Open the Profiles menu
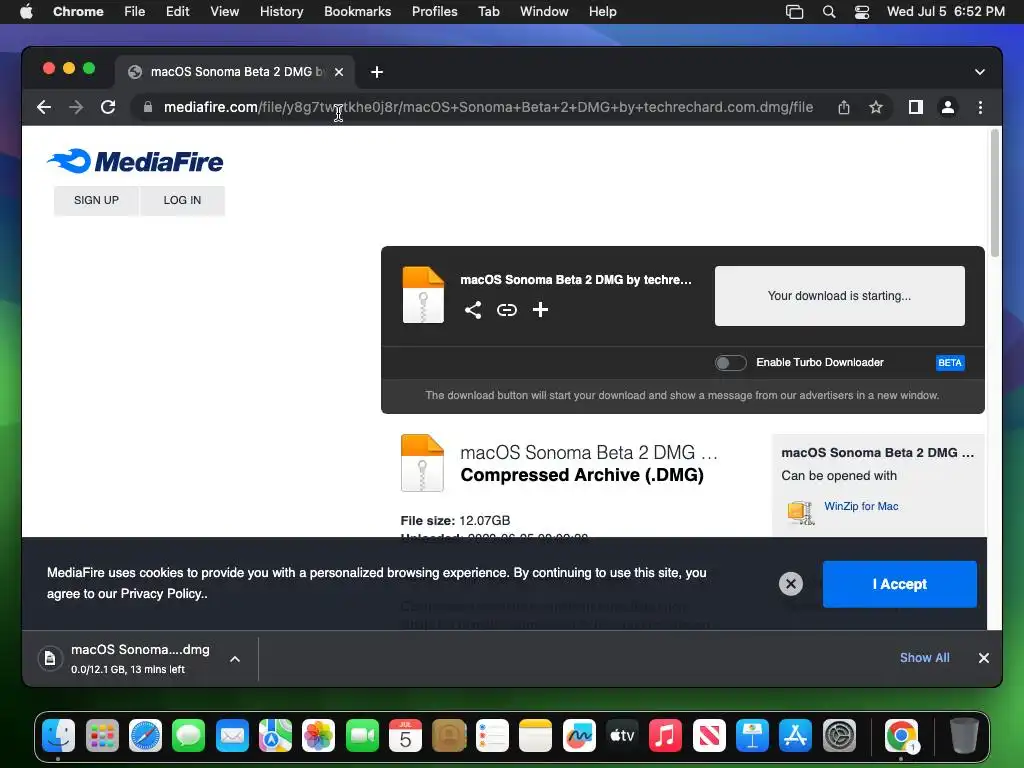 [434, 12]
